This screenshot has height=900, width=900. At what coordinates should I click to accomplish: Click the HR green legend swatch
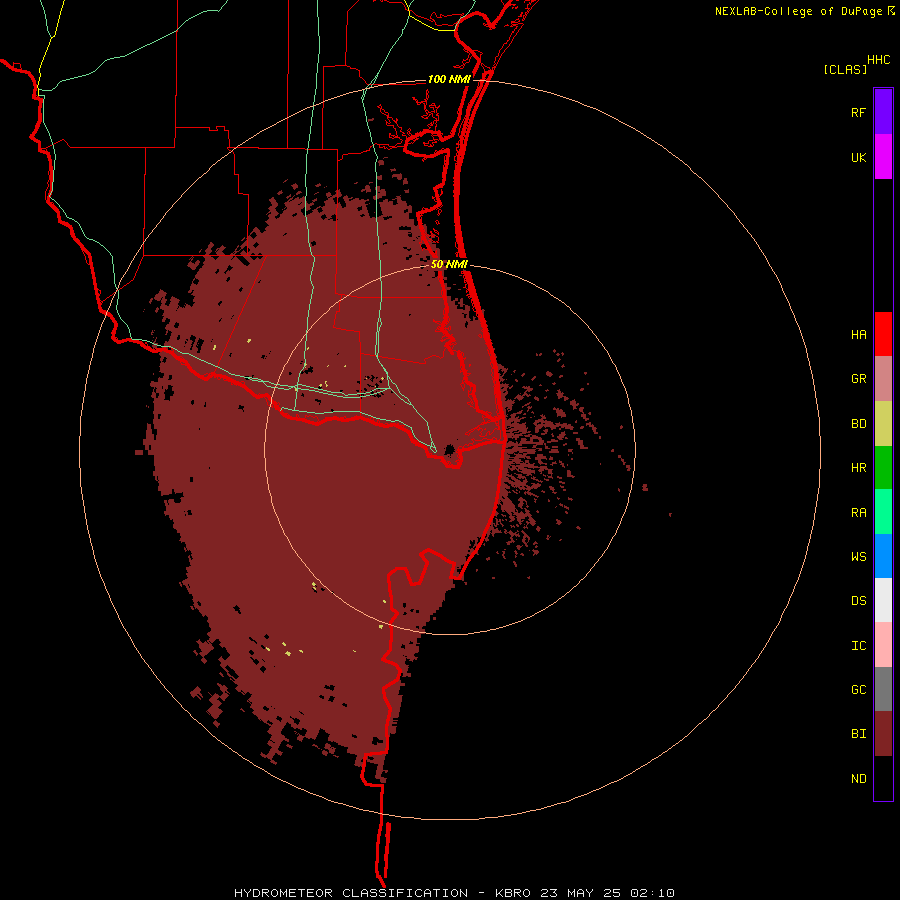tap(883, 468)
